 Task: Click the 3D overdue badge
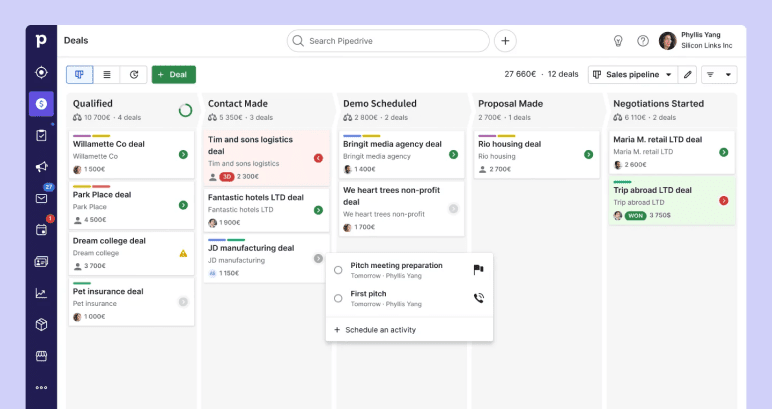(226, 176)
